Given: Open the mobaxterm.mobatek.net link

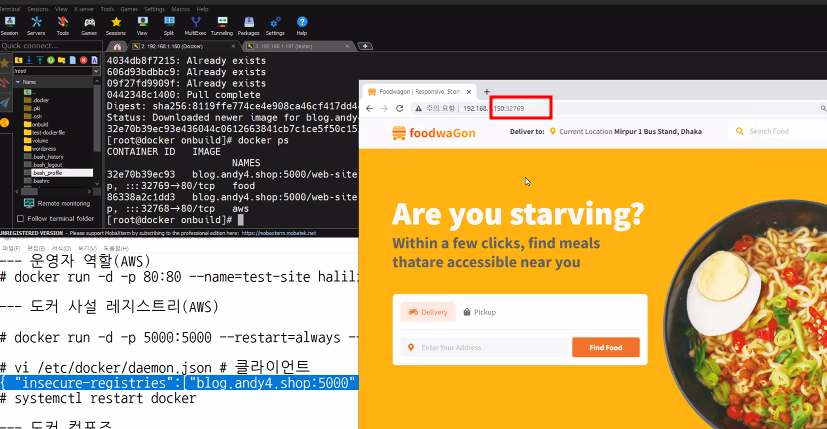Looking at the screenshot, I should 278,233.
